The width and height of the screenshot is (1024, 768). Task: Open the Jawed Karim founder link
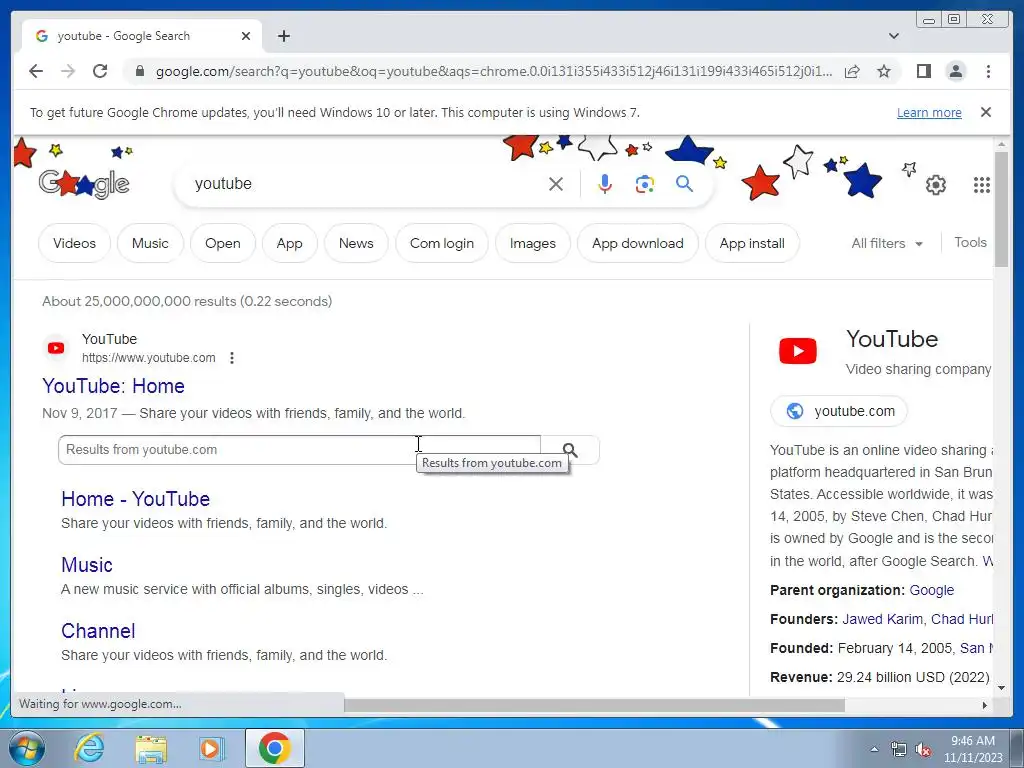coord(882,619)
